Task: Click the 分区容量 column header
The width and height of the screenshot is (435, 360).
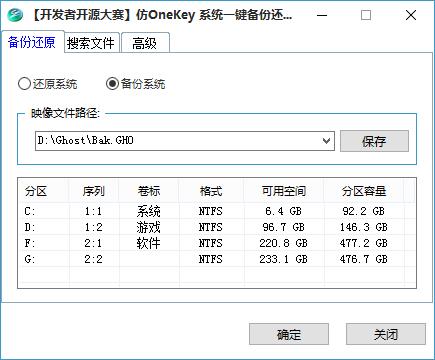Action: (364, 191)
